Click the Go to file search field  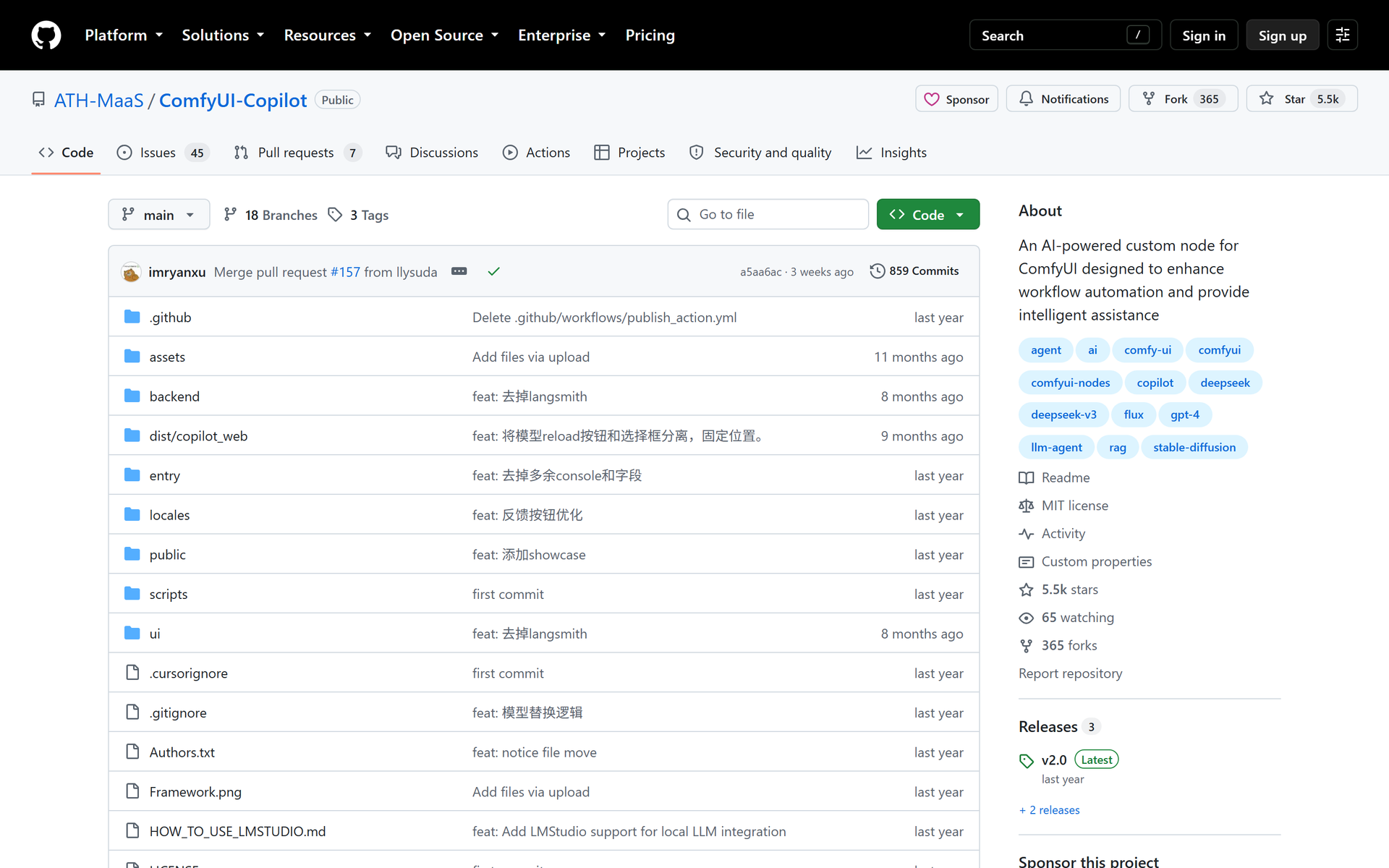768,214
